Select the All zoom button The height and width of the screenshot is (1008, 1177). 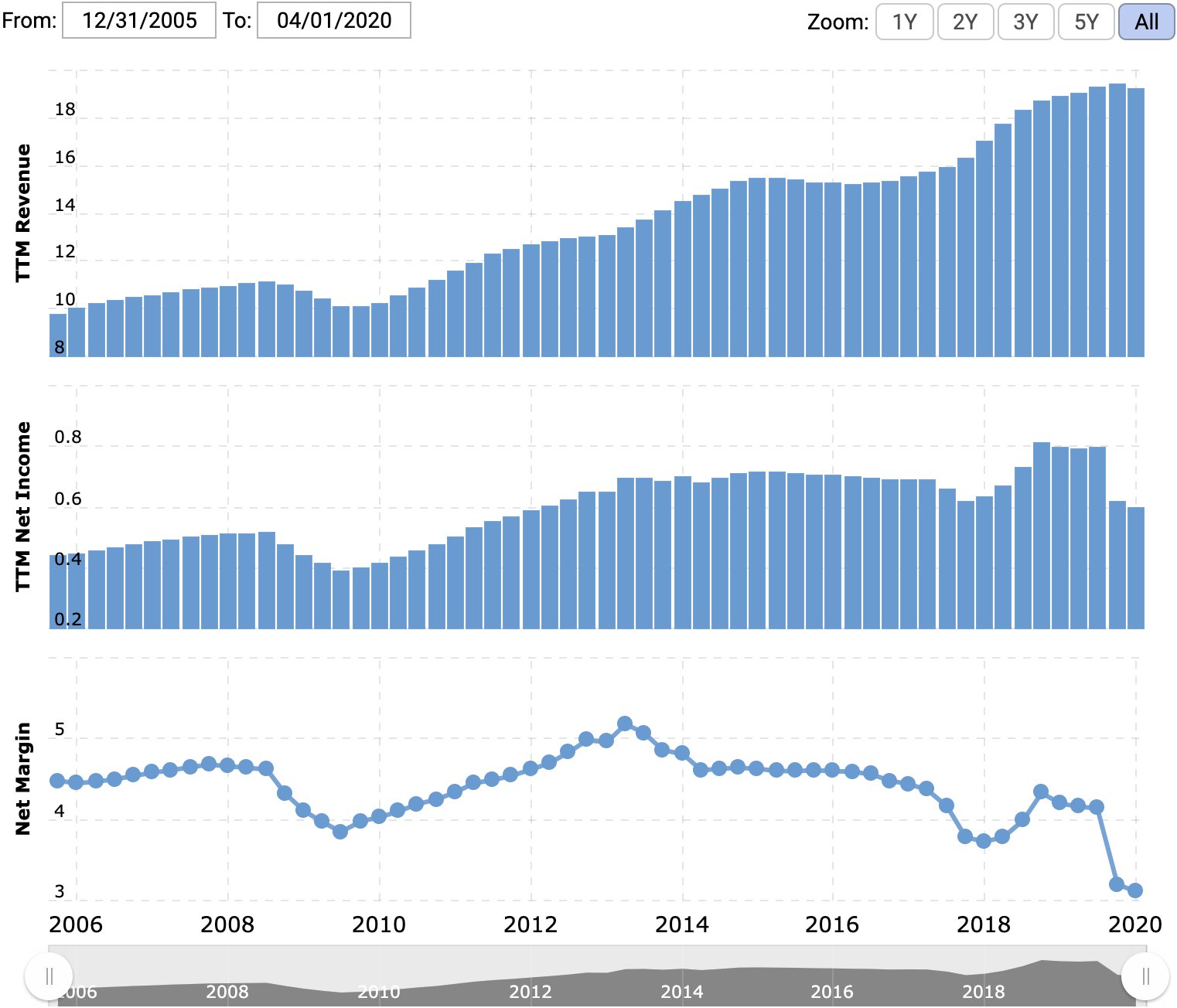coord(1146,21)
